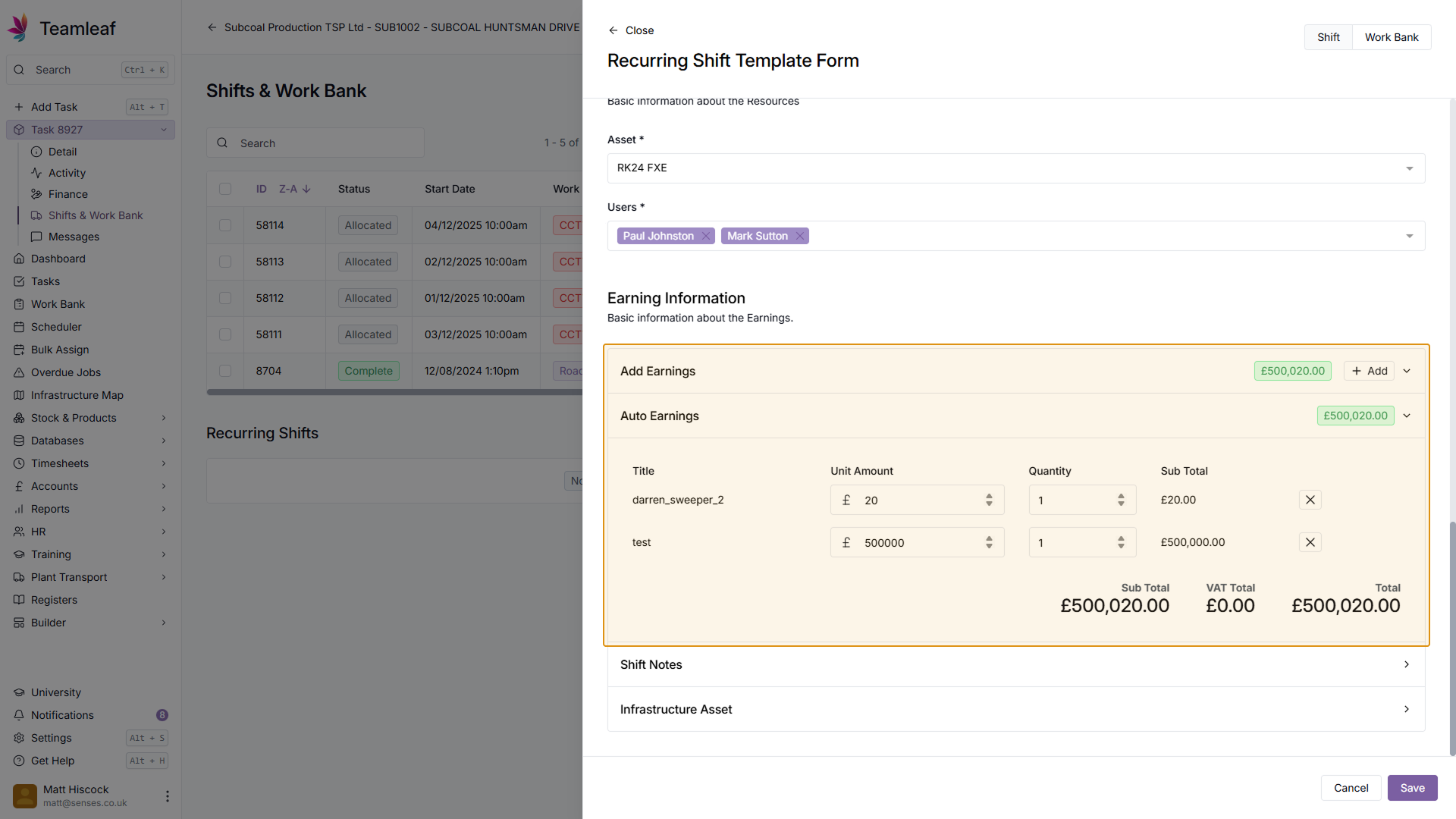Tick checkbox for shift 58114
The width and height of the screenshot is (1456, 819).
click(x=225, y=225)
